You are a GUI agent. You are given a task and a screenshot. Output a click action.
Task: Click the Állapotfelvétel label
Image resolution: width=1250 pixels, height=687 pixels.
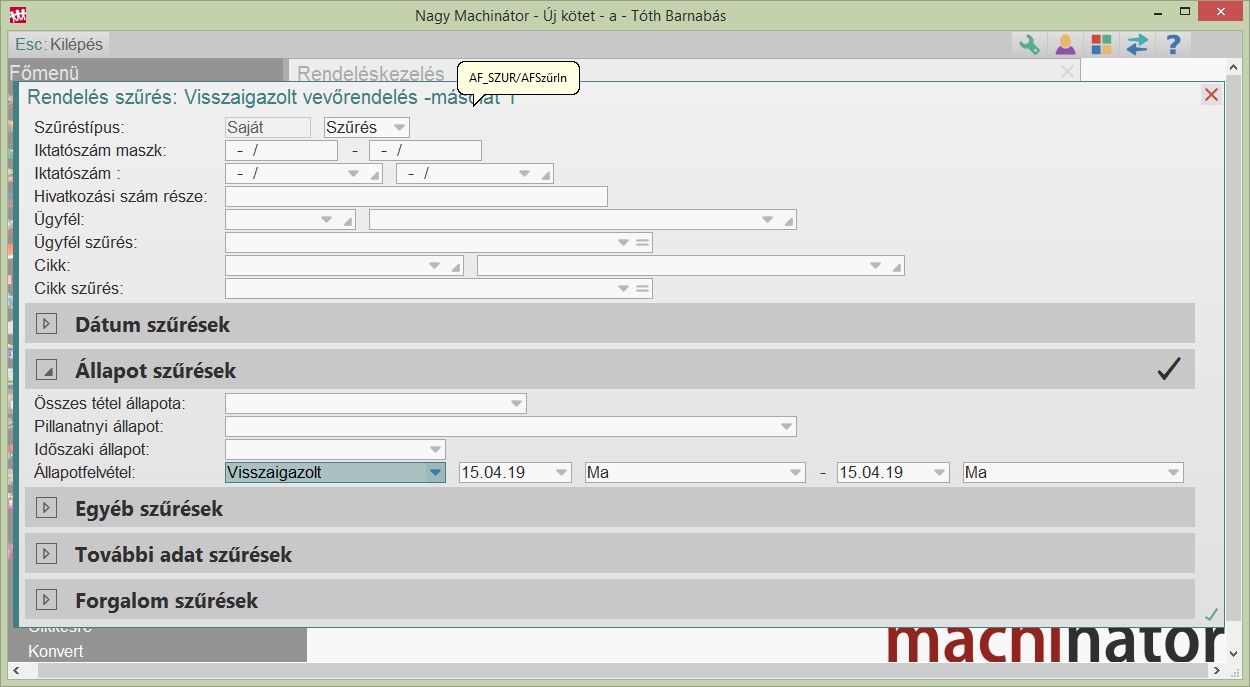[x=85, y=473]
